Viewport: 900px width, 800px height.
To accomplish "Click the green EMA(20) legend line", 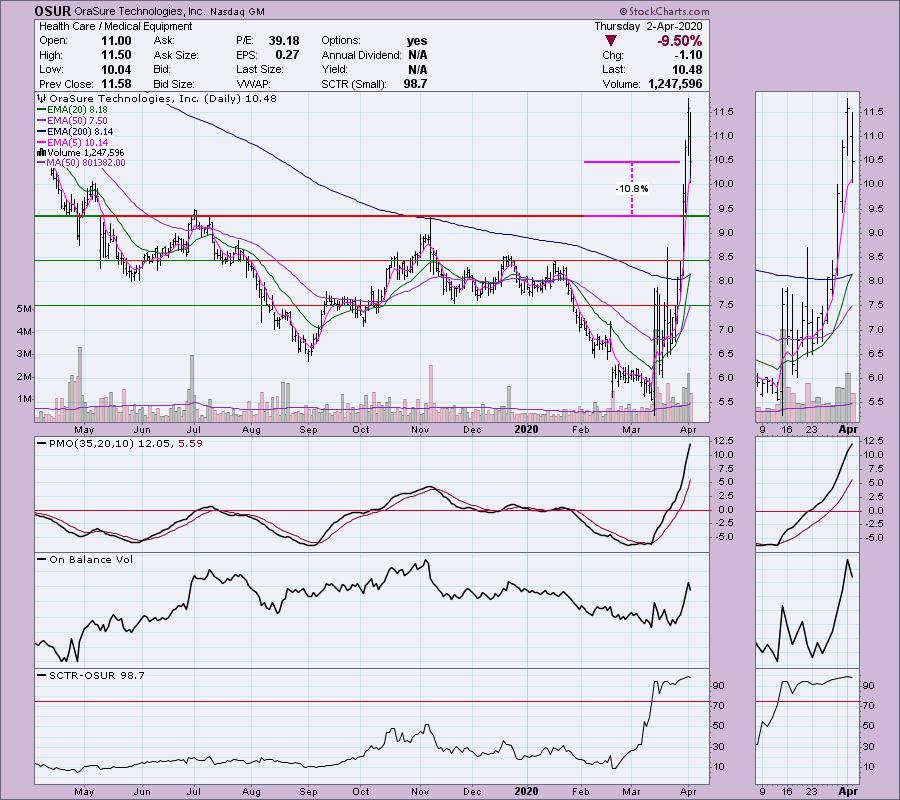I will (41, 110).
